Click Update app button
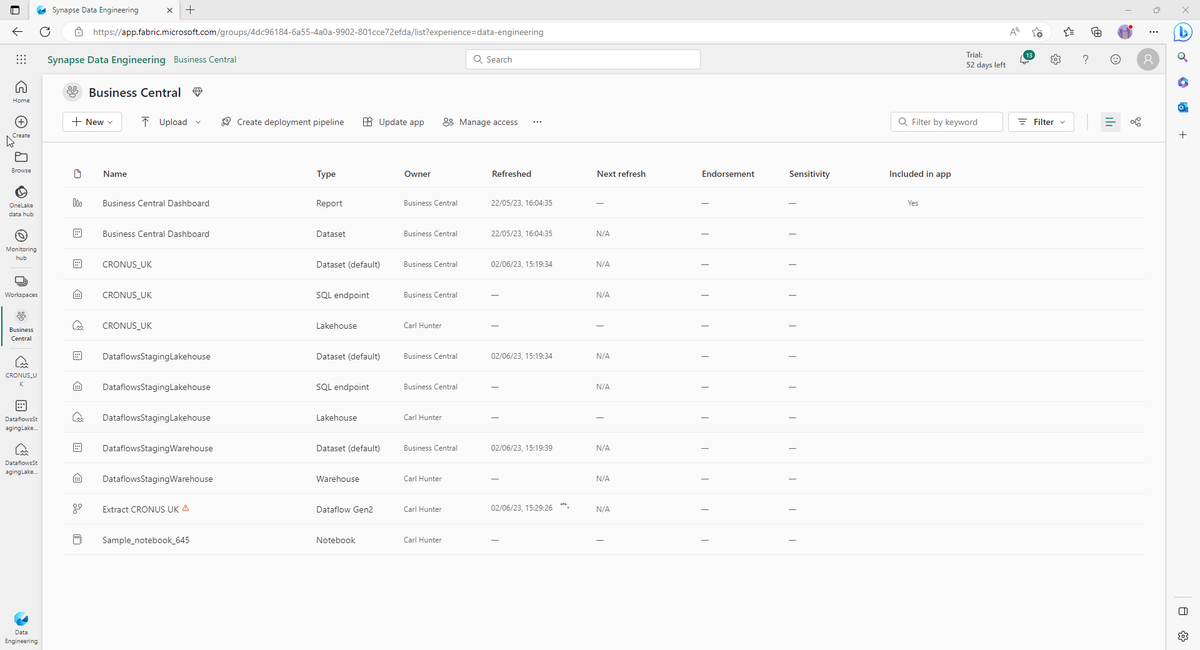Screen dimensions: 1200x650 click(393, 122)
